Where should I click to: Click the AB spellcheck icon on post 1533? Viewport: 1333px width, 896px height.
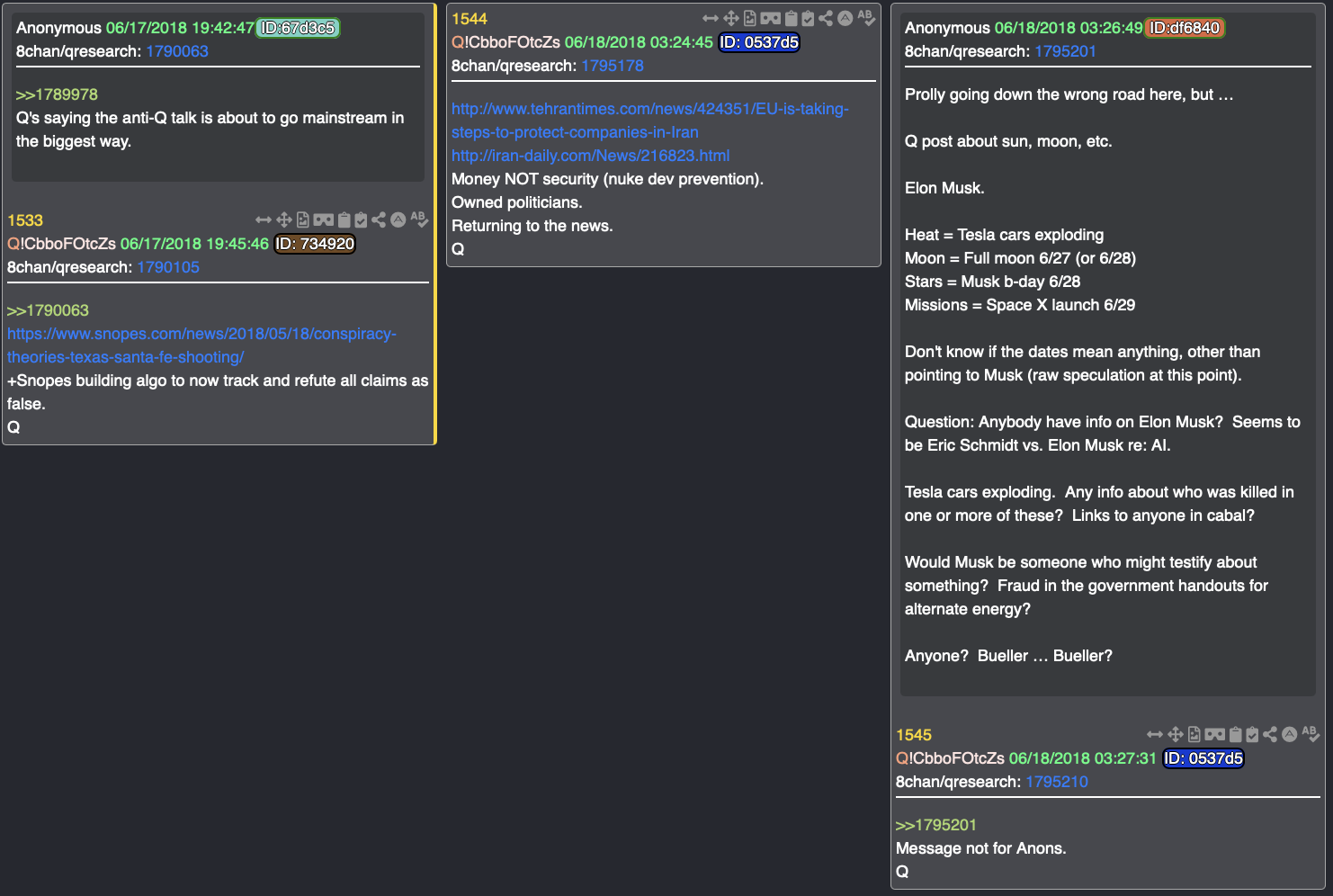coord(419,220)
